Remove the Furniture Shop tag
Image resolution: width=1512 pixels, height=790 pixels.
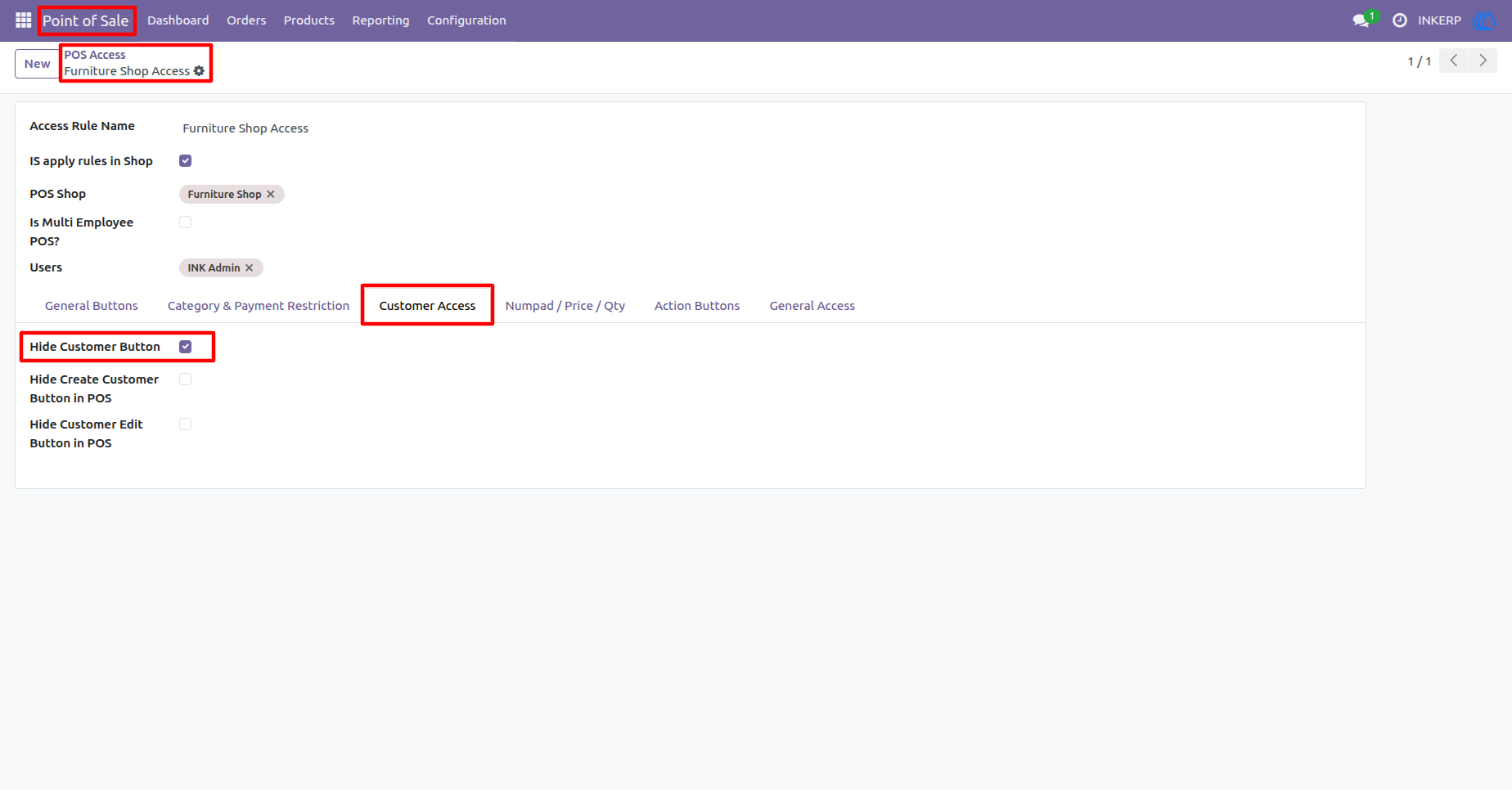pos(271,195)
